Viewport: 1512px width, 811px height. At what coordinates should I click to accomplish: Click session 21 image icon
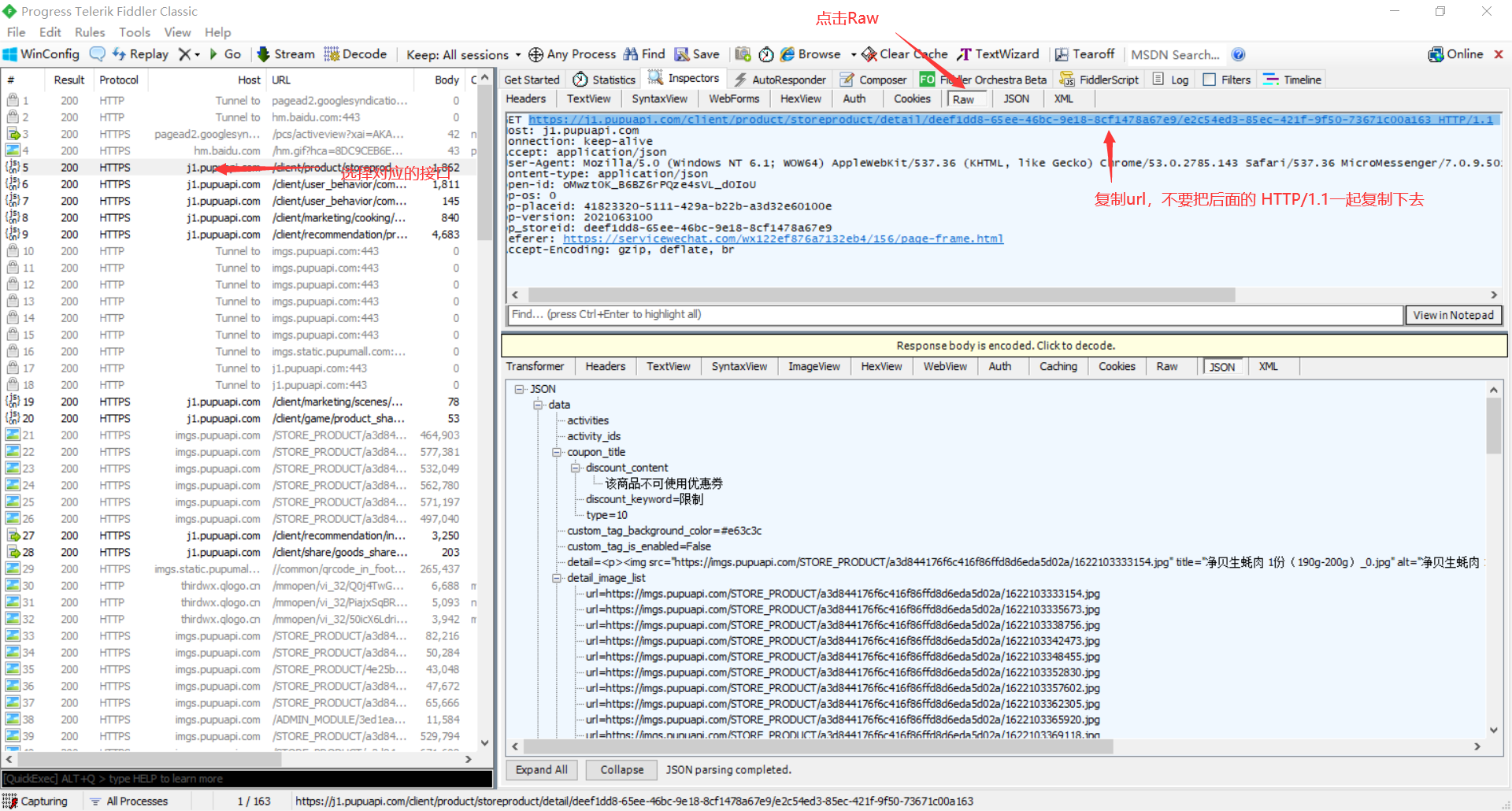point(13,435)
